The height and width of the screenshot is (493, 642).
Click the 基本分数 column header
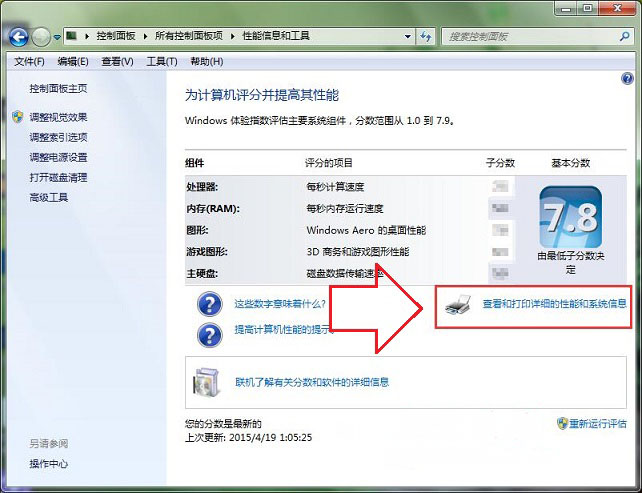point(570,163)
